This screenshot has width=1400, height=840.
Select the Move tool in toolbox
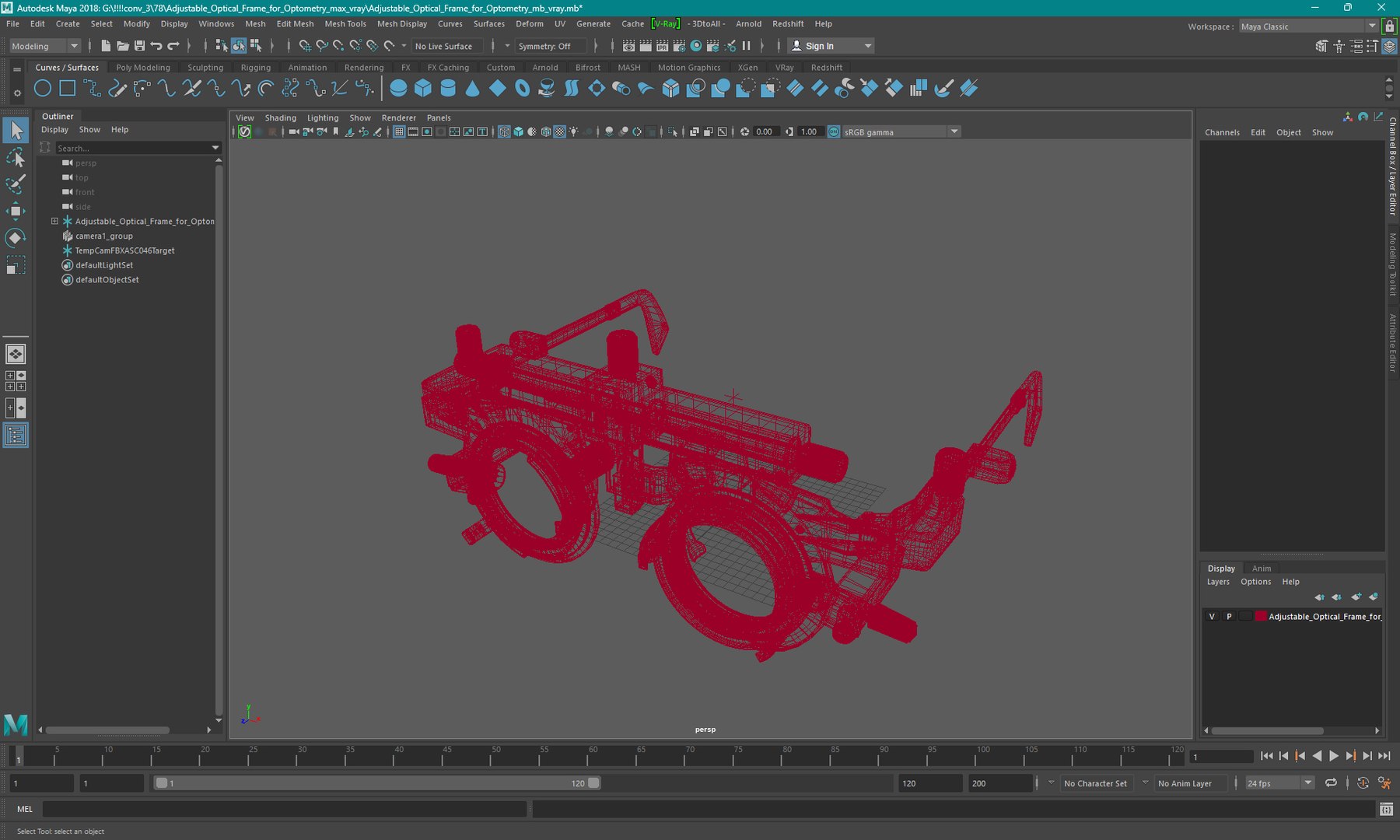15,211
